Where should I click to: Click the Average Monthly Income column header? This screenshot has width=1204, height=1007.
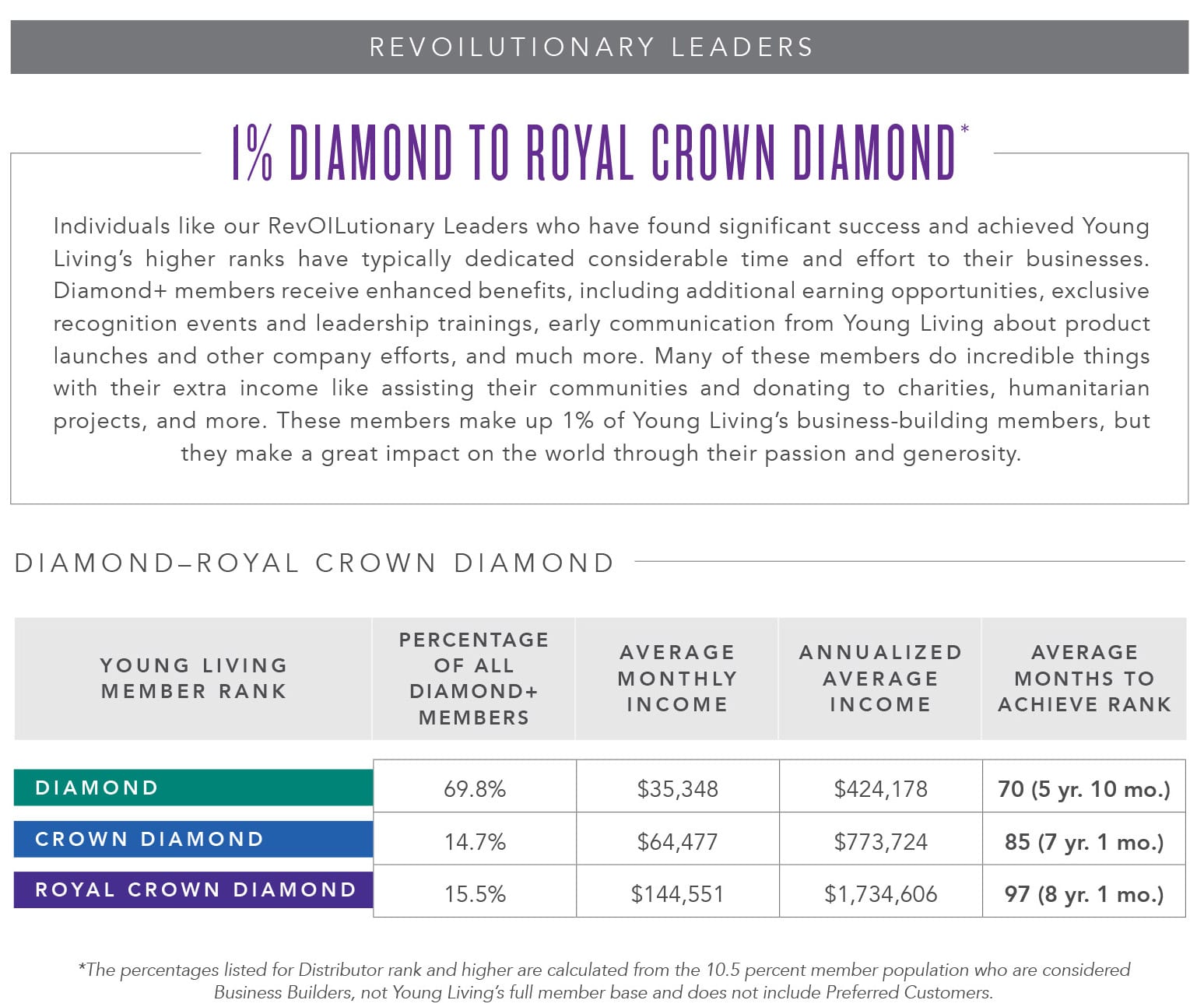point(677,678)
